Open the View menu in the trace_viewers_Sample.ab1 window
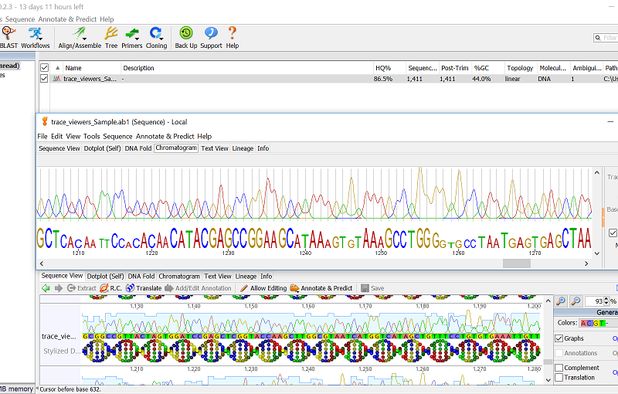The width and height of the screenshot is (618, 394). 73,136
